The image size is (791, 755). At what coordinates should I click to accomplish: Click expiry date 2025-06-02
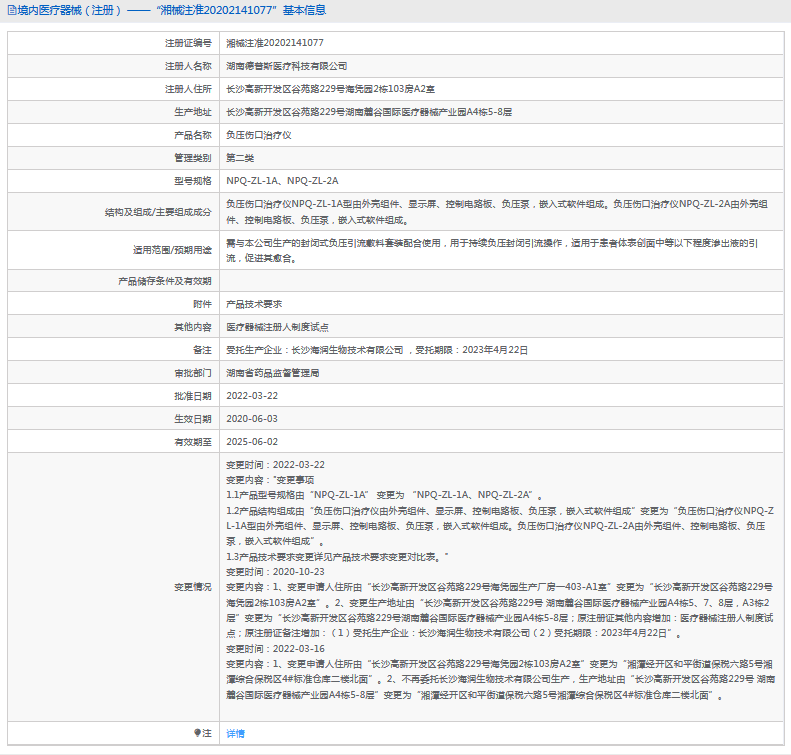click(x=252, y=442)
